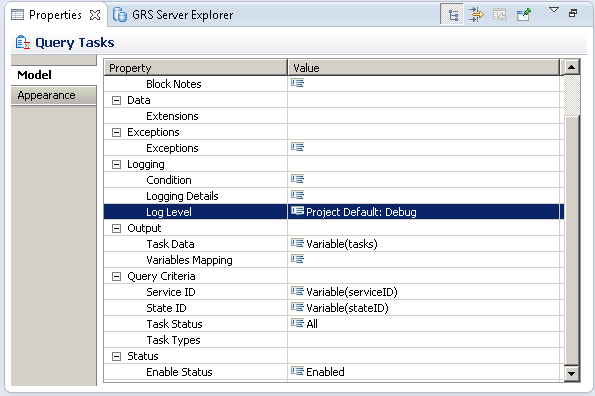The width and height of the screenshot is (595, 396).
Task: Collapse the Query Criteria category
Action: coord(116,277)
